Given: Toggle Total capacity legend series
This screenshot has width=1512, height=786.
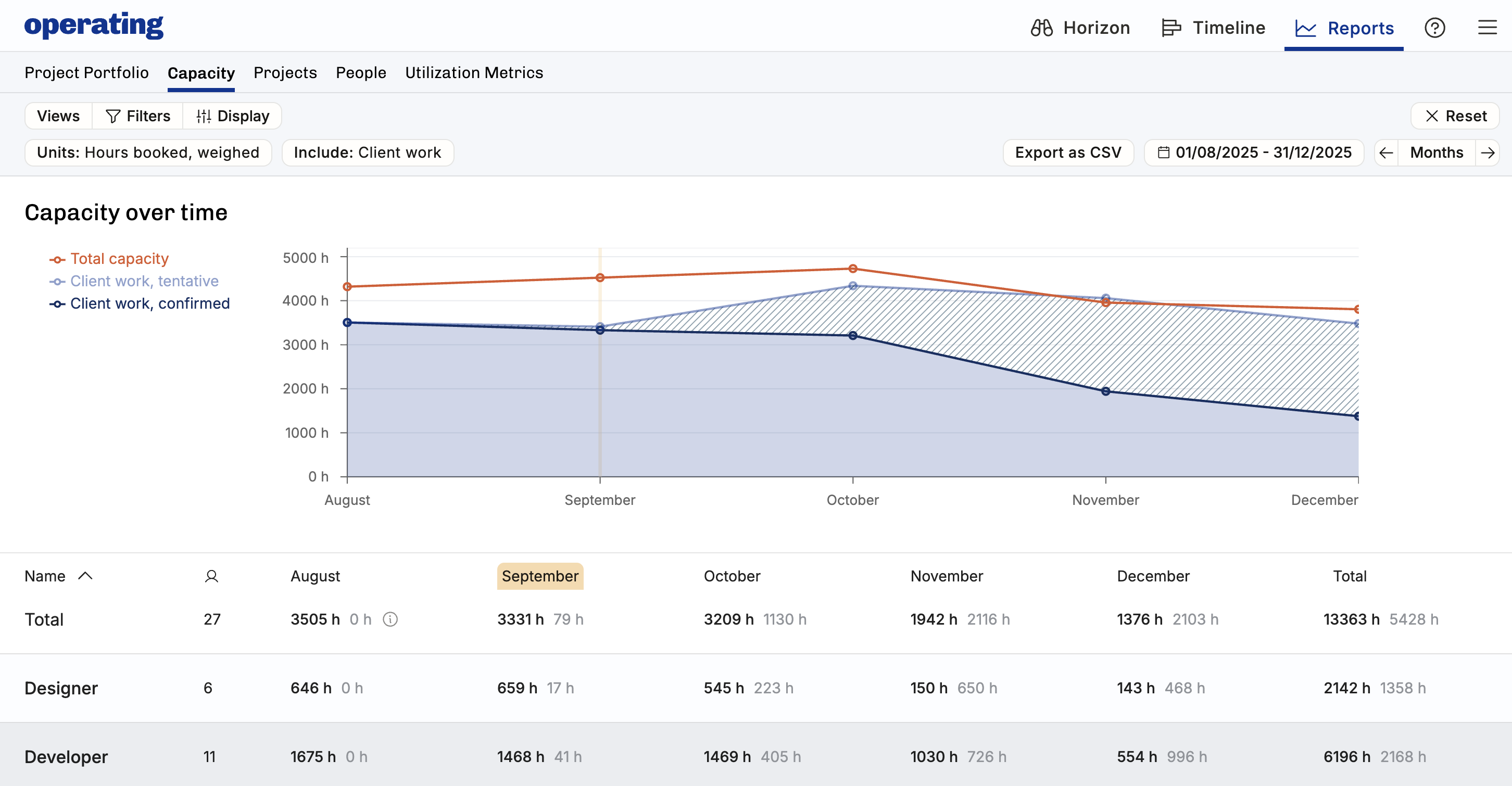Looking at the screenshot, I should tap(109, 259).
